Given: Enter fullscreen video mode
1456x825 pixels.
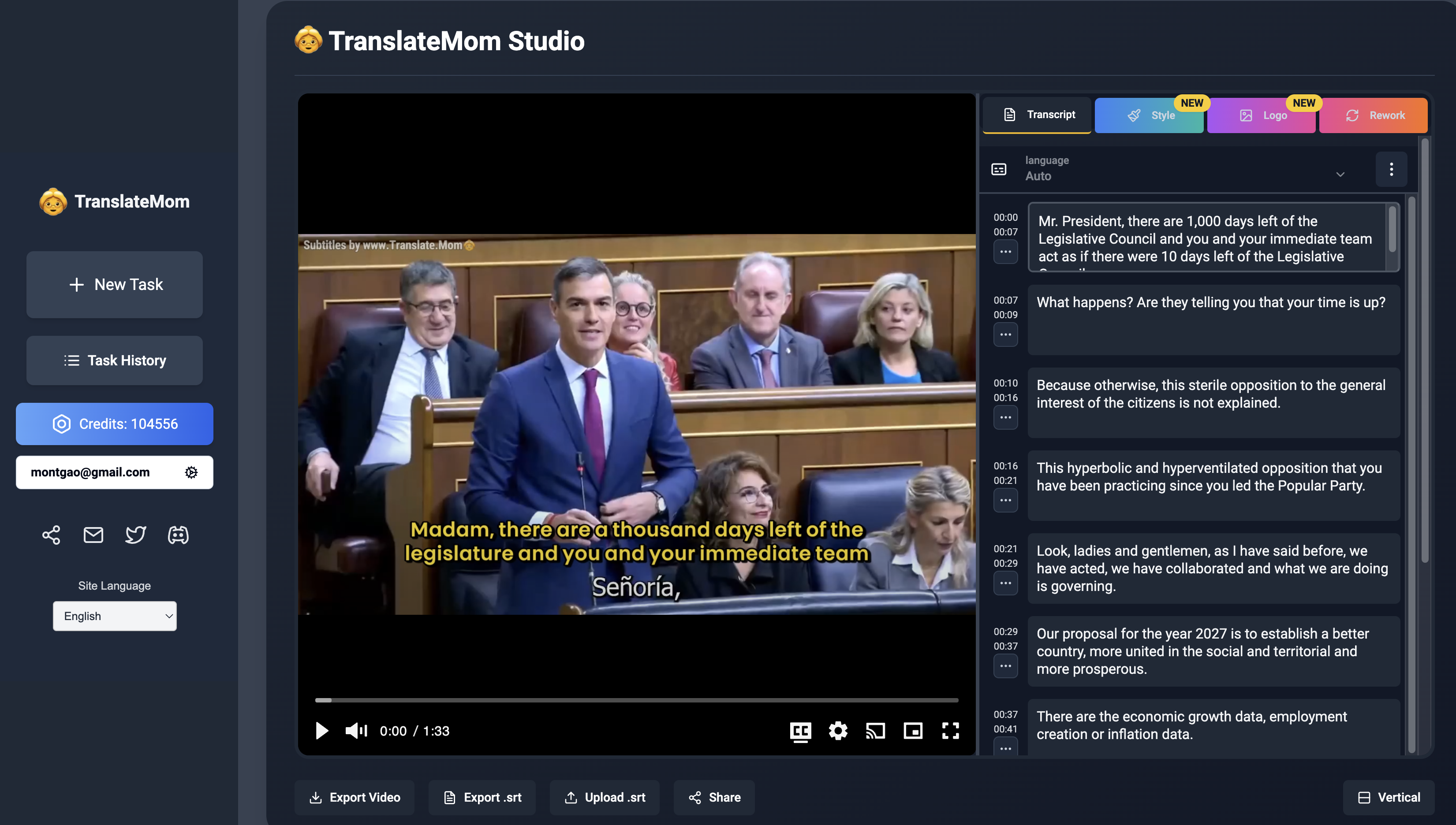Looking at the screenshot, I should tap(950, 731).
